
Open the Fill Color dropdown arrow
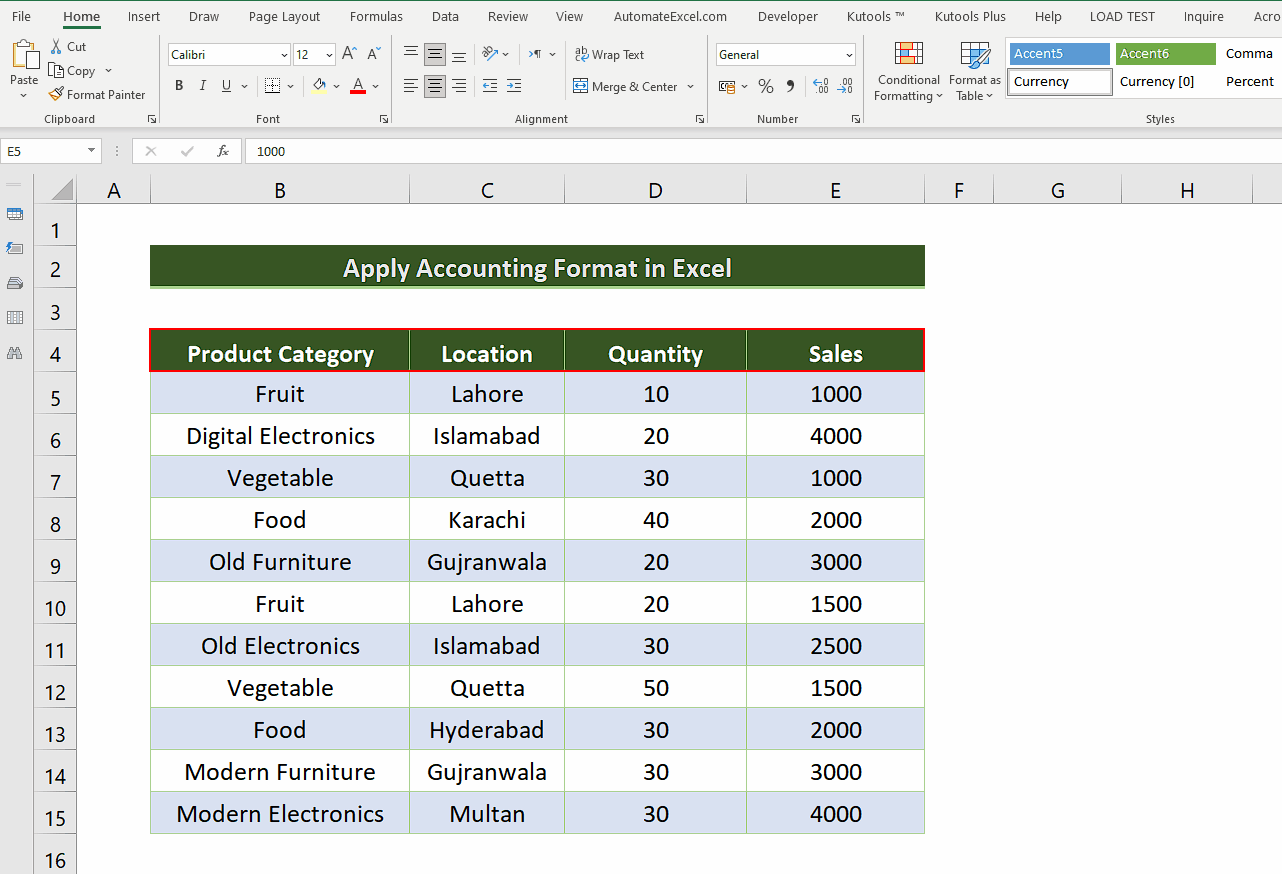pos(337,88)
